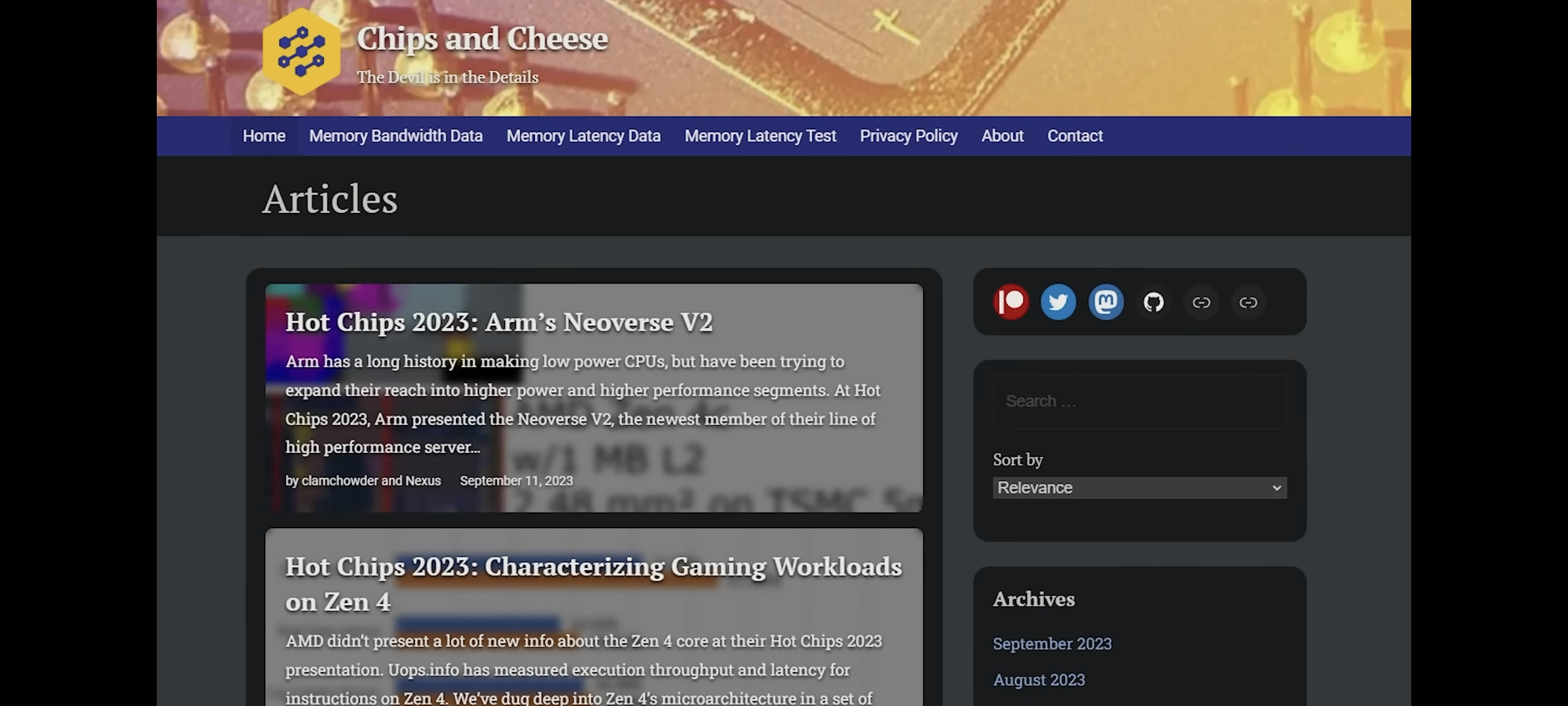Click the first chain-link icon beside GitHub
The height and width of the screenshot is (706, 1568).
[1201, 302]
